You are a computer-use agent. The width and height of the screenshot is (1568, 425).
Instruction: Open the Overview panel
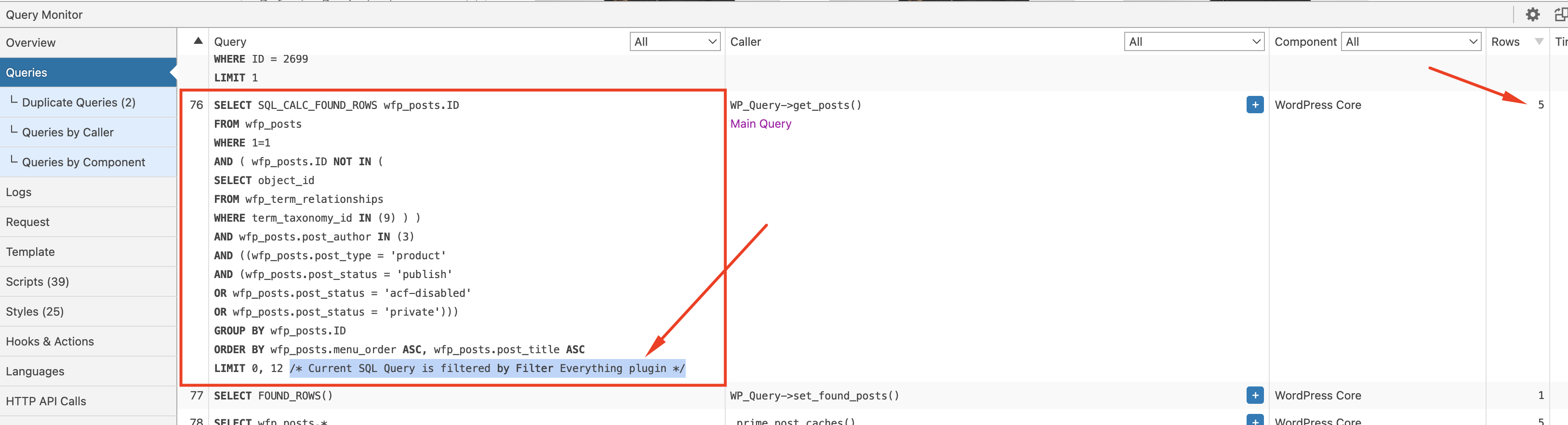click(x=88, y=42)
